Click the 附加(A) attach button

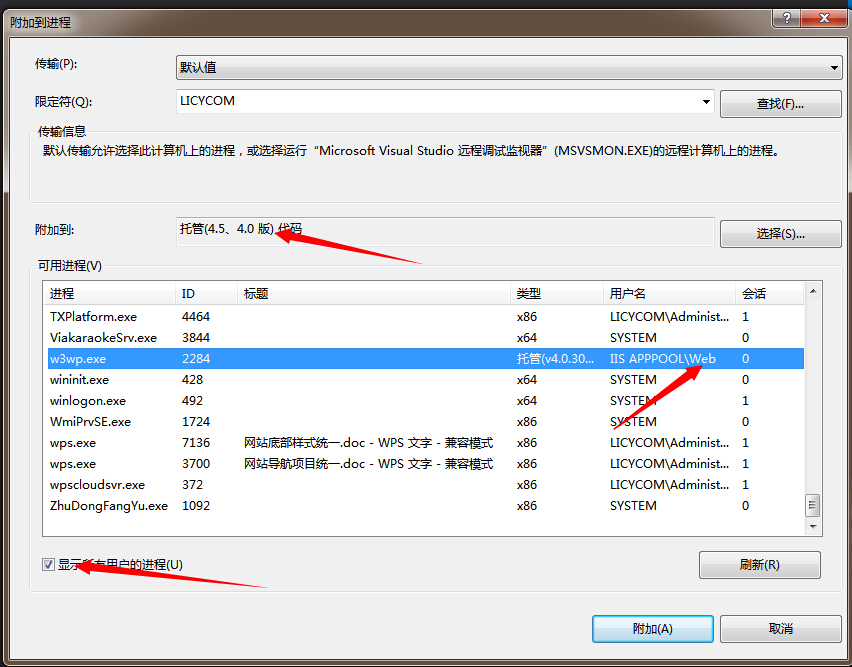pos(652,629)
